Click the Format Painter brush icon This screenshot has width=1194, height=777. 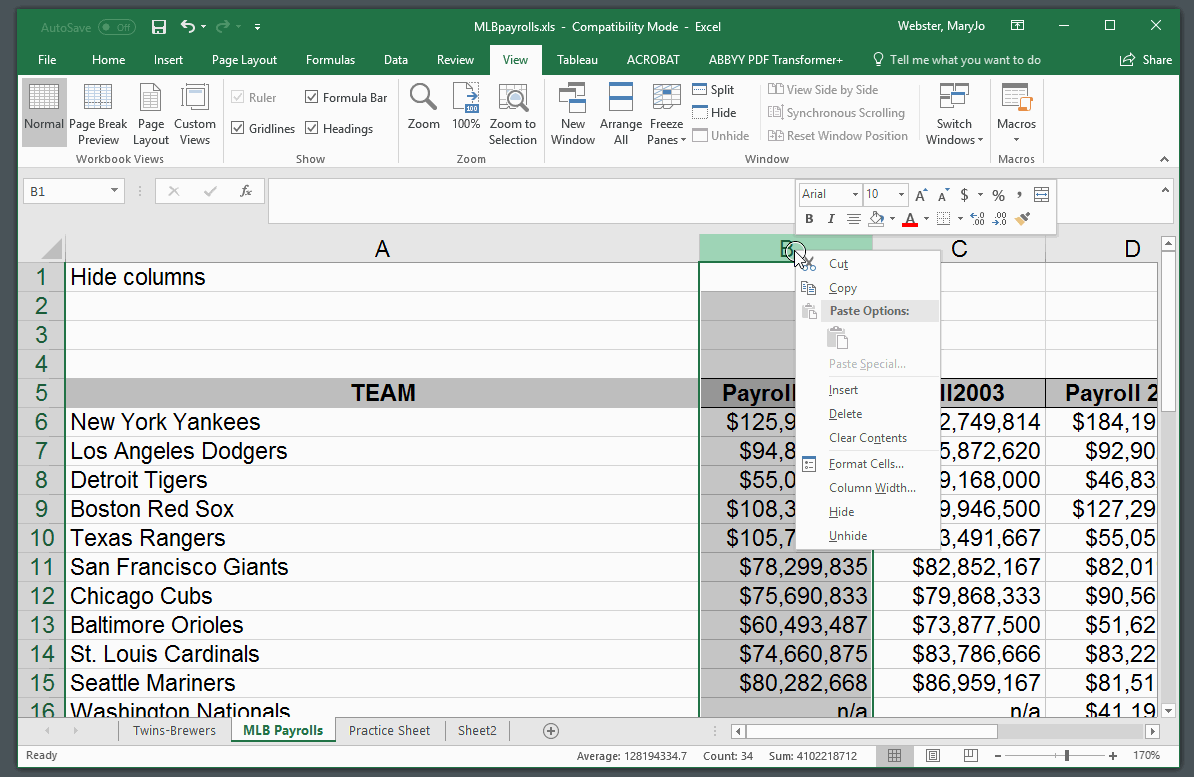(1023, 219)
